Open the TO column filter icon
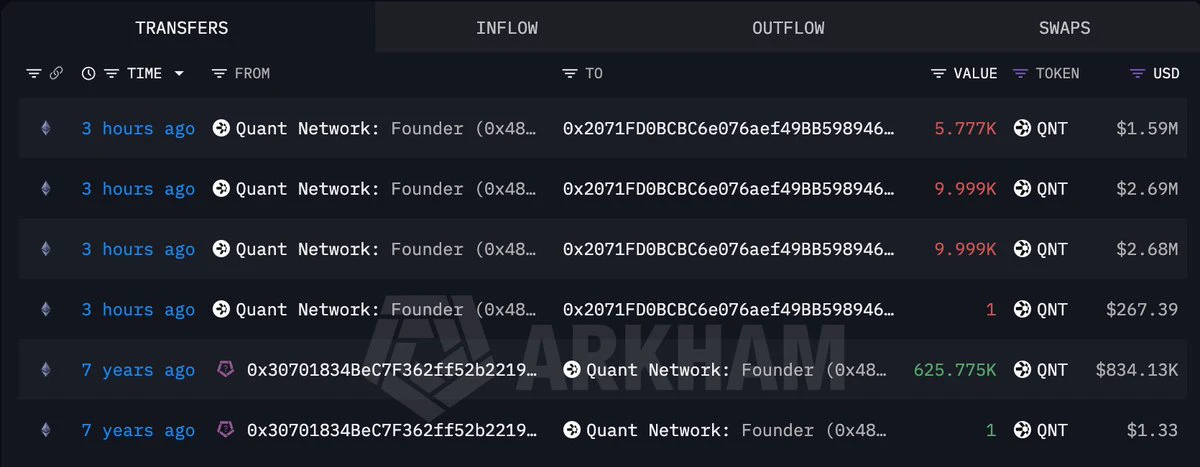1200x467 pixels. 570,73
